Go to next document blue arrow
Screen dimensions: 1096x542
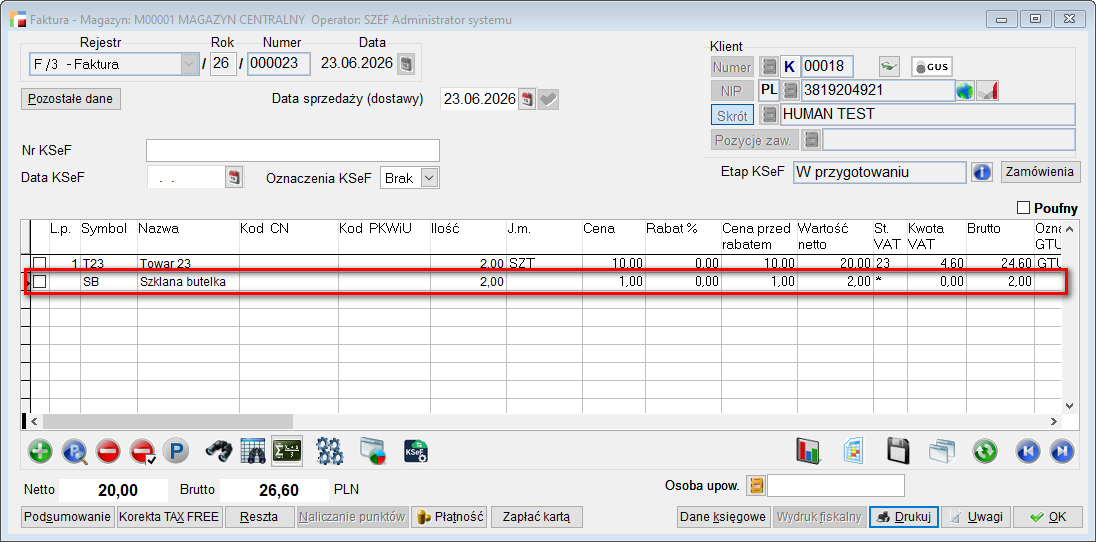[1061, 452]
